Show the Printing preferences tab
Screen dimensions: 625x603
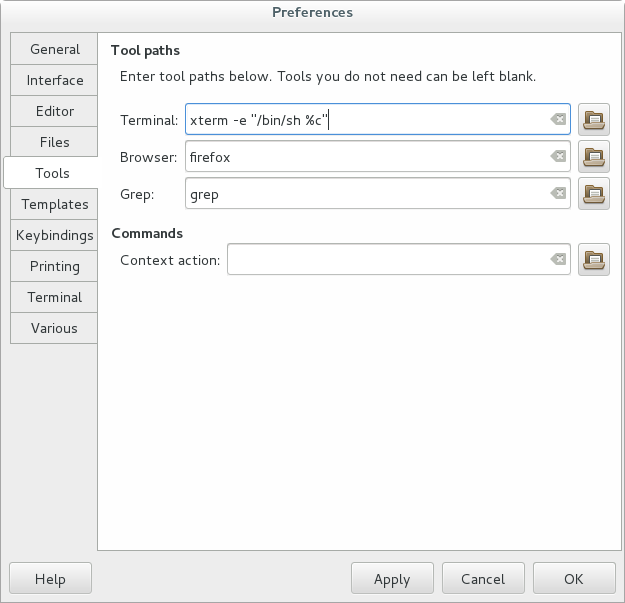click(x=55, y=266)
